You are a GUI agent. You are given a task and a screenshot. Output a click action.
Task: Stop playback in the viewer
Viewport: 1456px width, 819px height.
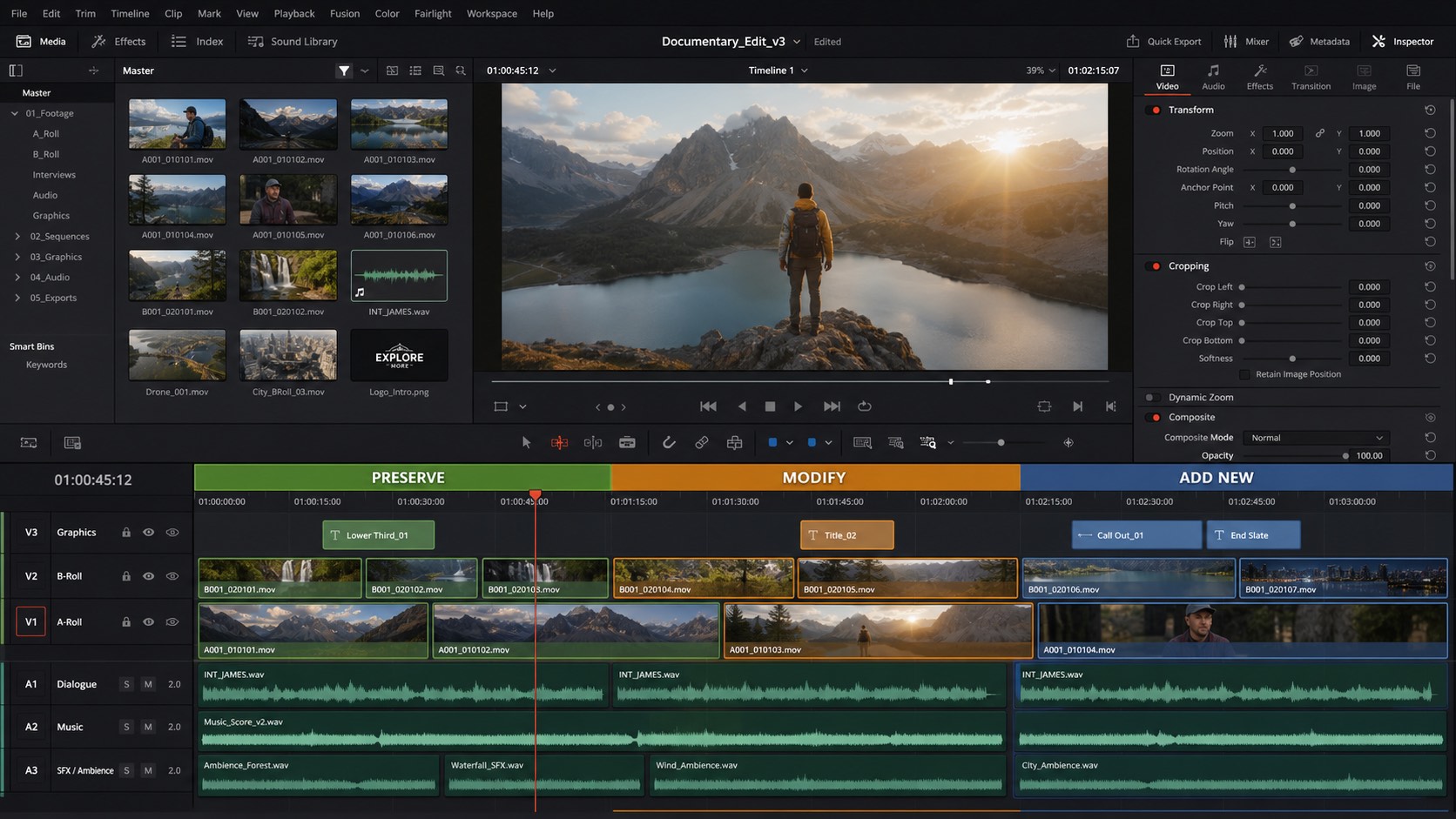tap(770, 406)
